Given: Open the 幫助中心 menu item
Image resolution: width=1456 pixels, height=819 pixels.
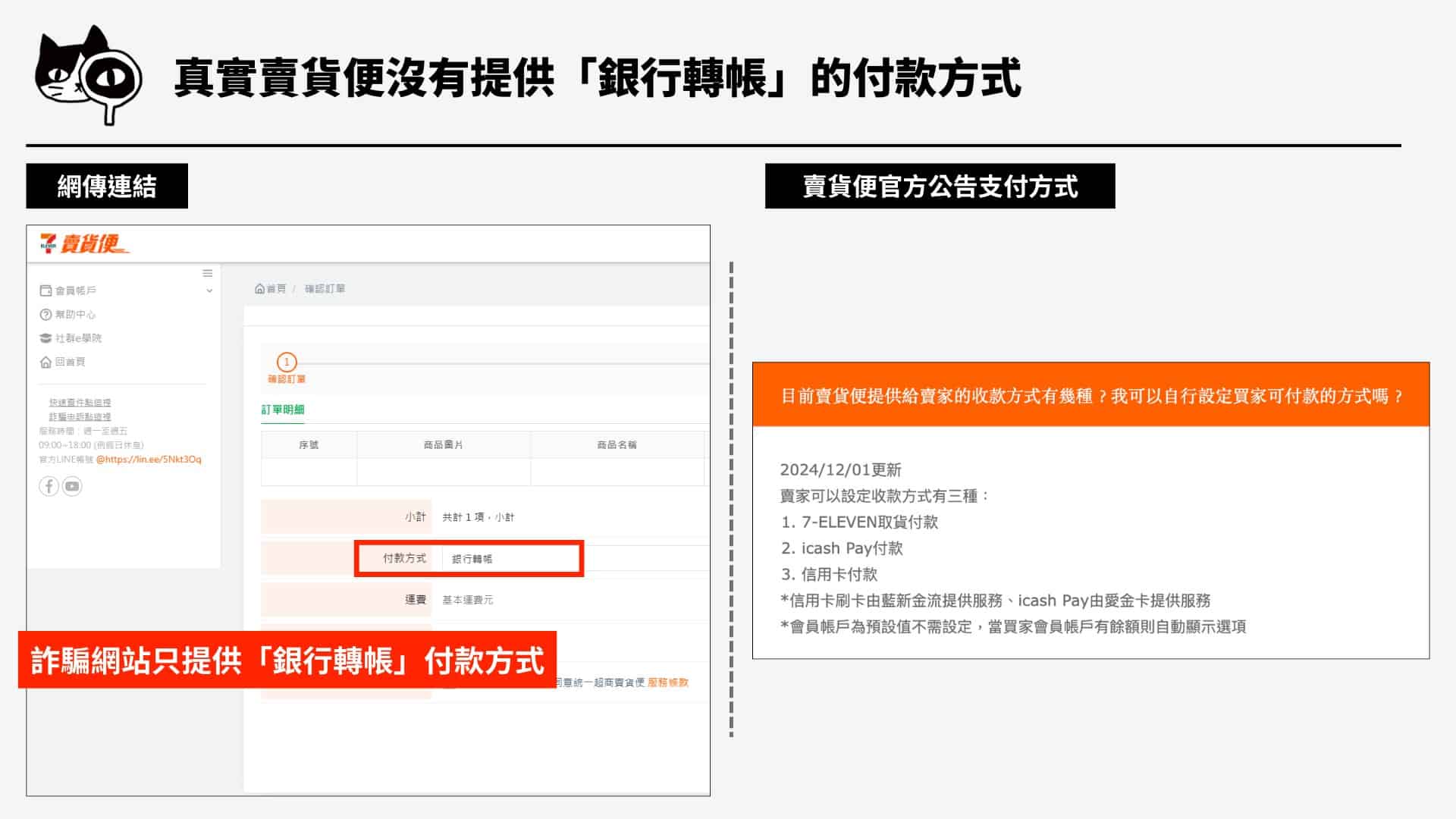Looking at the screenshot, I should pos(75,315).
